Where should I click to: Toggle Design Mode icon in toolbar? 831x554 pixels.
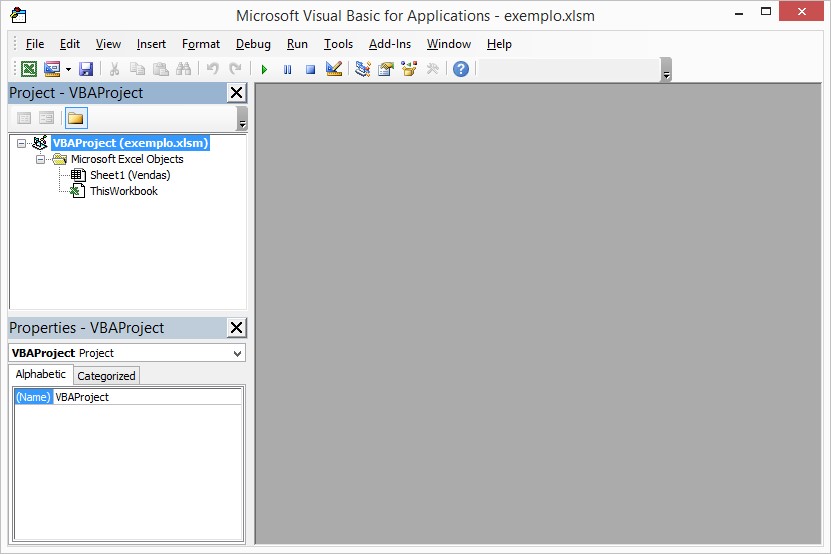tap(334, 69)
